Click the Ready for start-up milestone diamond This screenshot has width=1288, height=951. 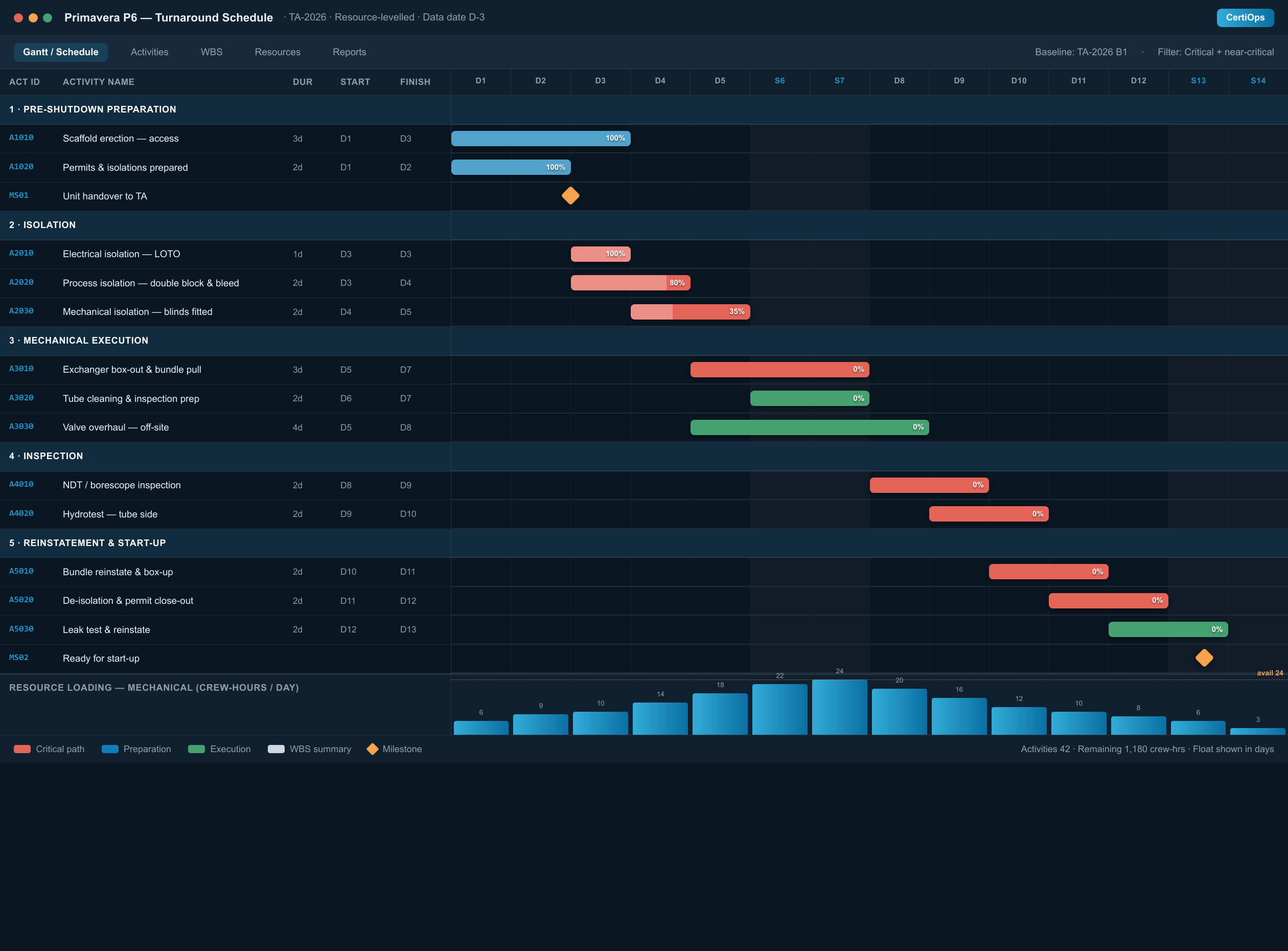pos(1204,658)
